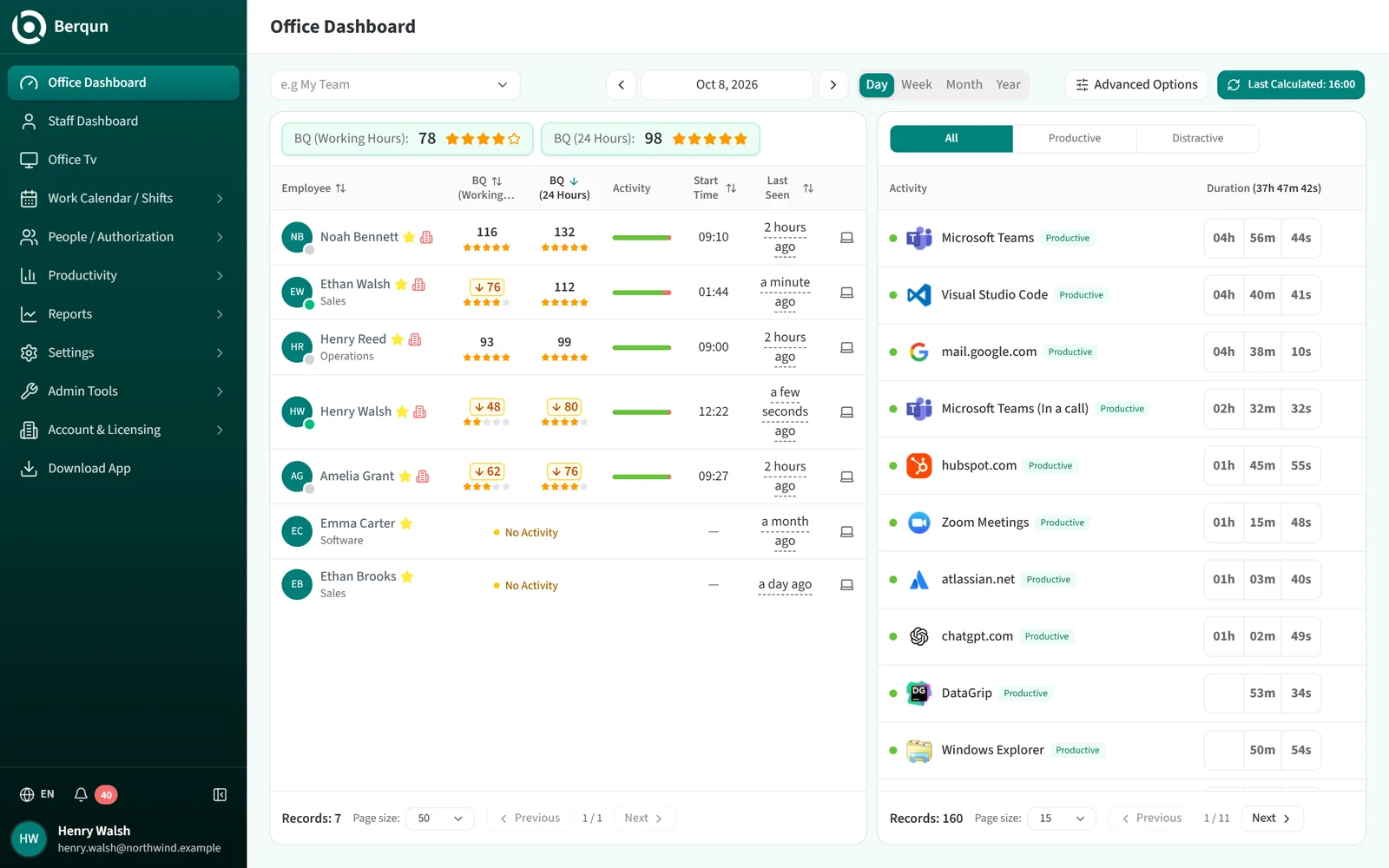Open the My Team selector dropdown
The width and height of the screenshot is (1389, 868).
coord(395,84)
